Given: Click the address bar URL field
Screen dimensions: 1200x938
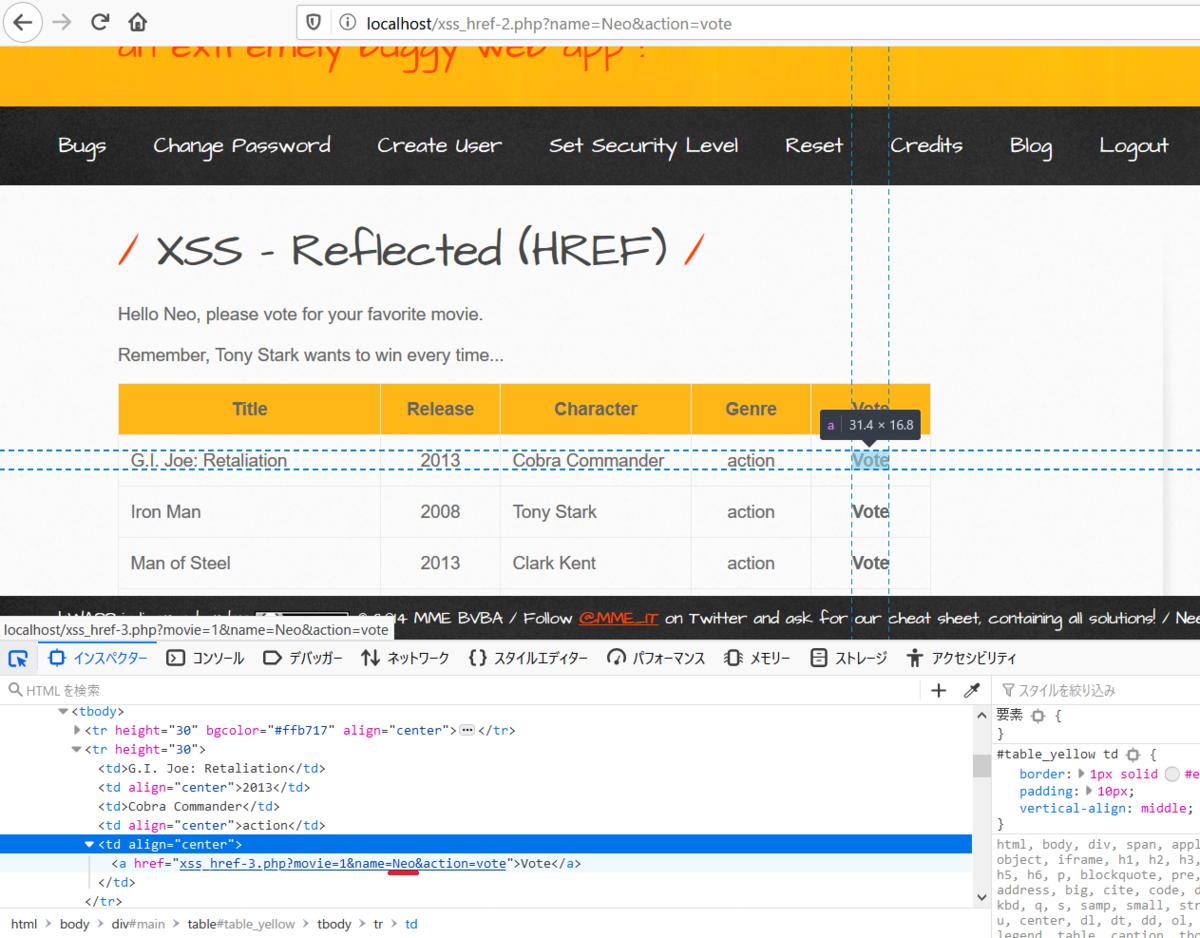Looking at the screenshot, I should tap(748, 22).
